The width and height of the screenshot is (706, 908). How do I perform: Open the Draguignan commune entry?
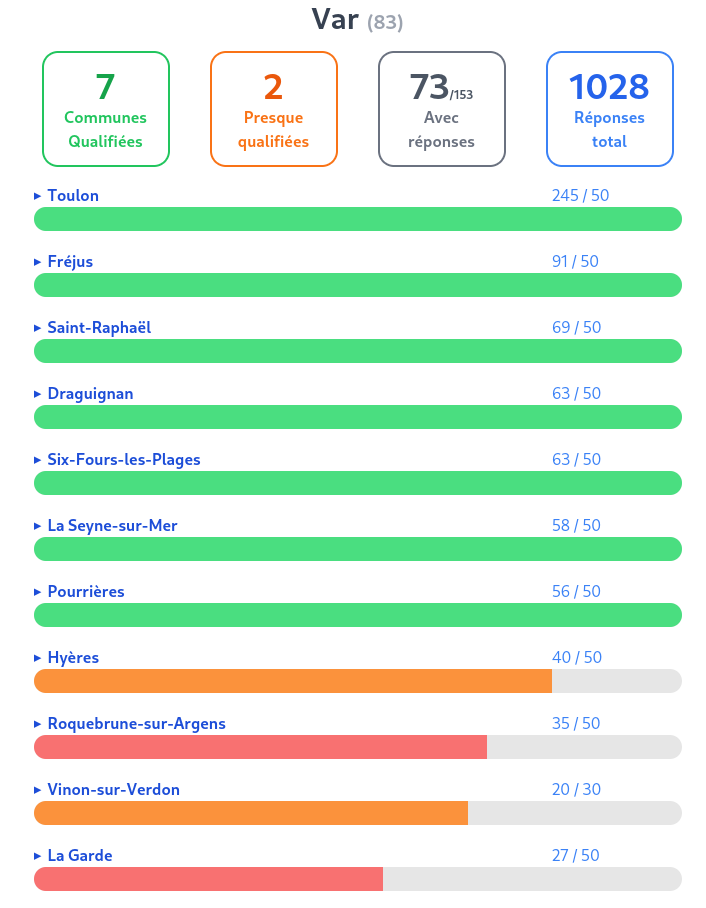90,394
